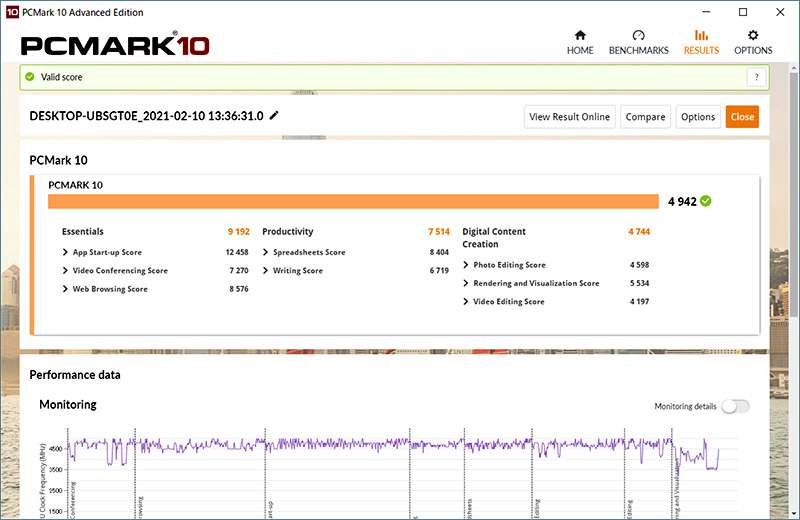Open the Benchmarks gauge icon

639,36
